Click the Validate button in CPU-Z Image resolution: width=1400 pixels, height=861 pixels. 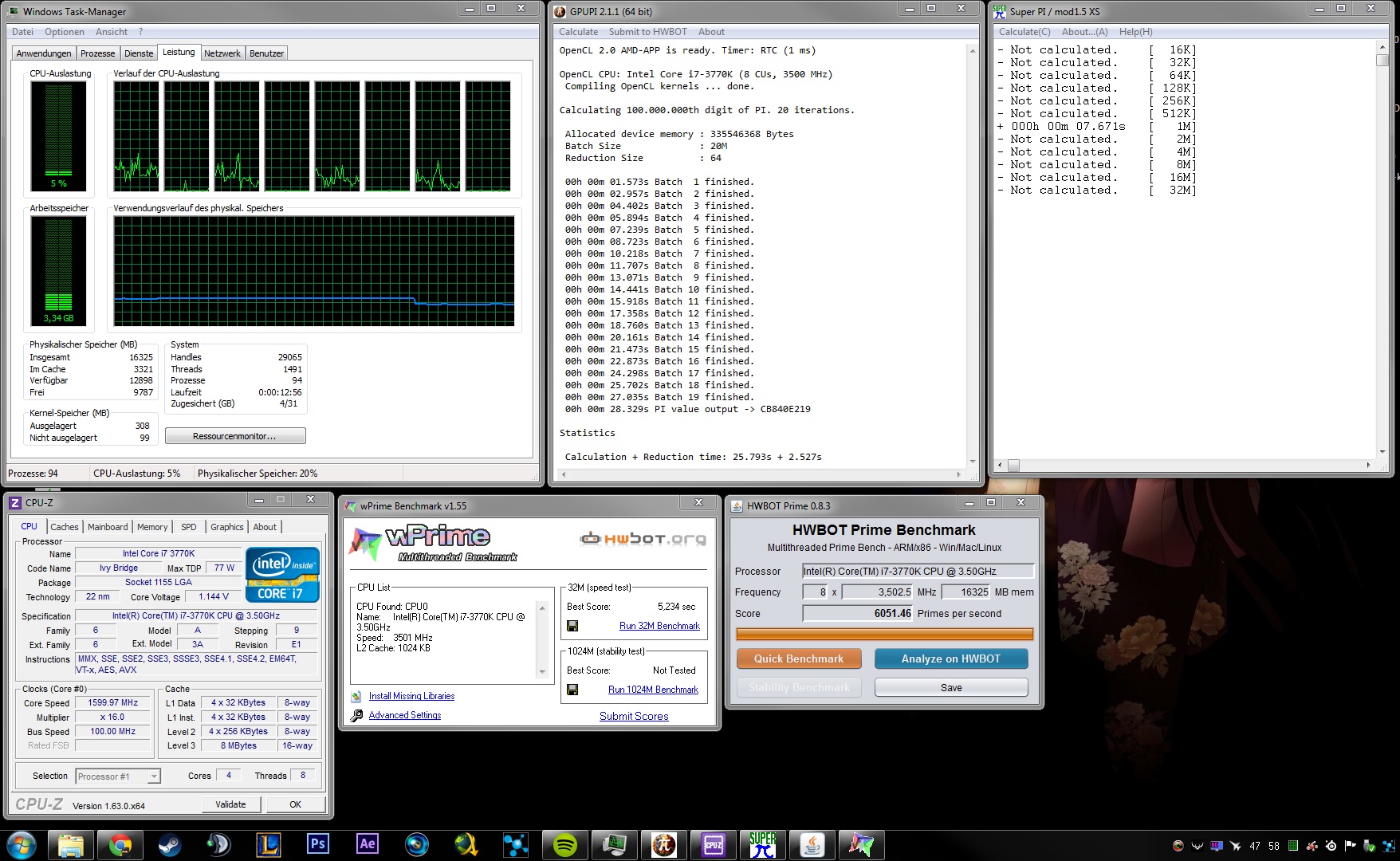tap(230, 804)
